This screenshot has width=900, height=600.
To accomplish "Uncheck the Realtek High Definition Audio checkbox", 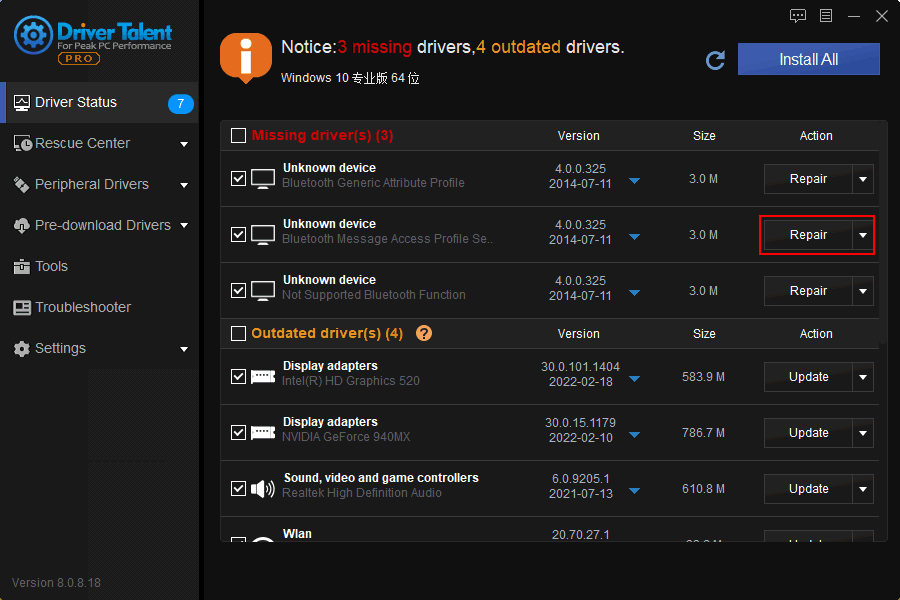I will [238, 489].
